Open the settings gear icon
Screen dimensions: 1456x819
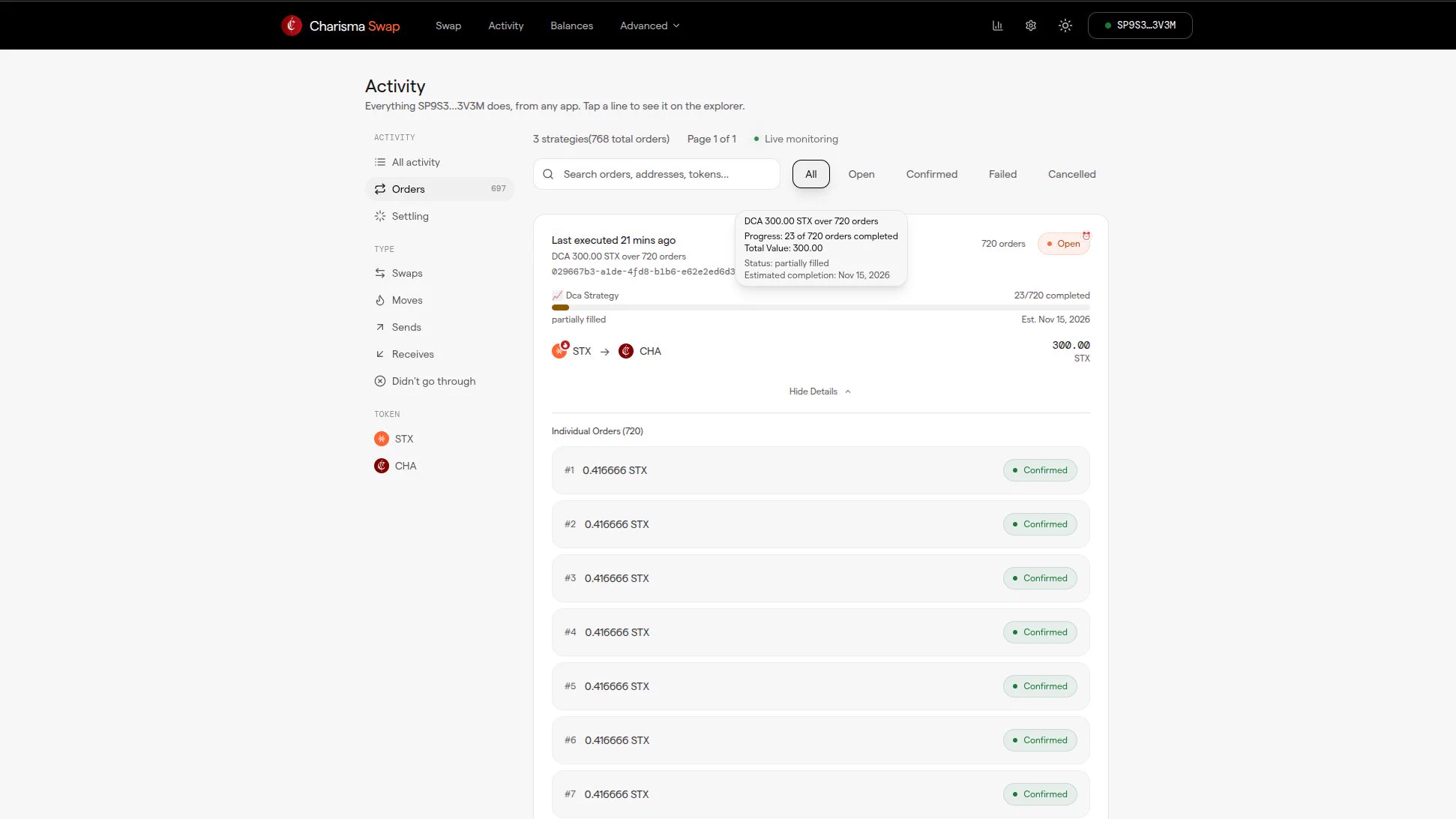pyautogui.click(x=1031, y=25)
